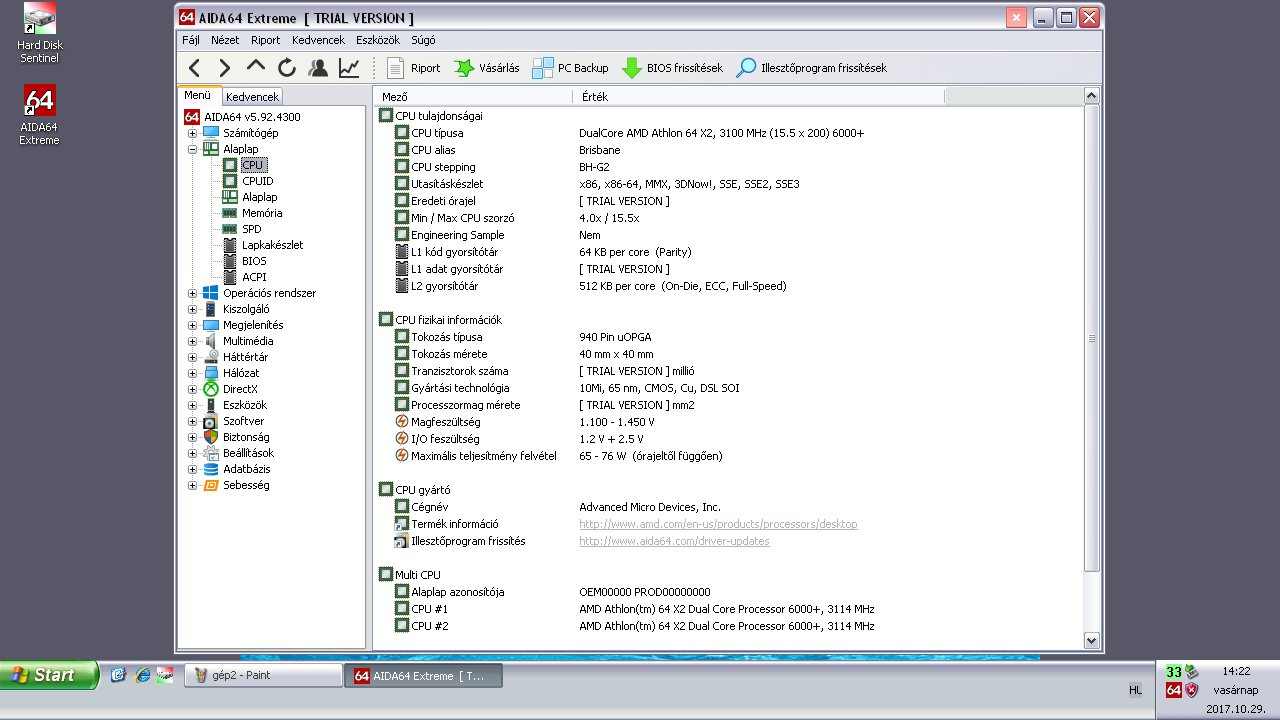Open the aida64.com driver-updates link
1280x720 pixels.
pos(674,541)
